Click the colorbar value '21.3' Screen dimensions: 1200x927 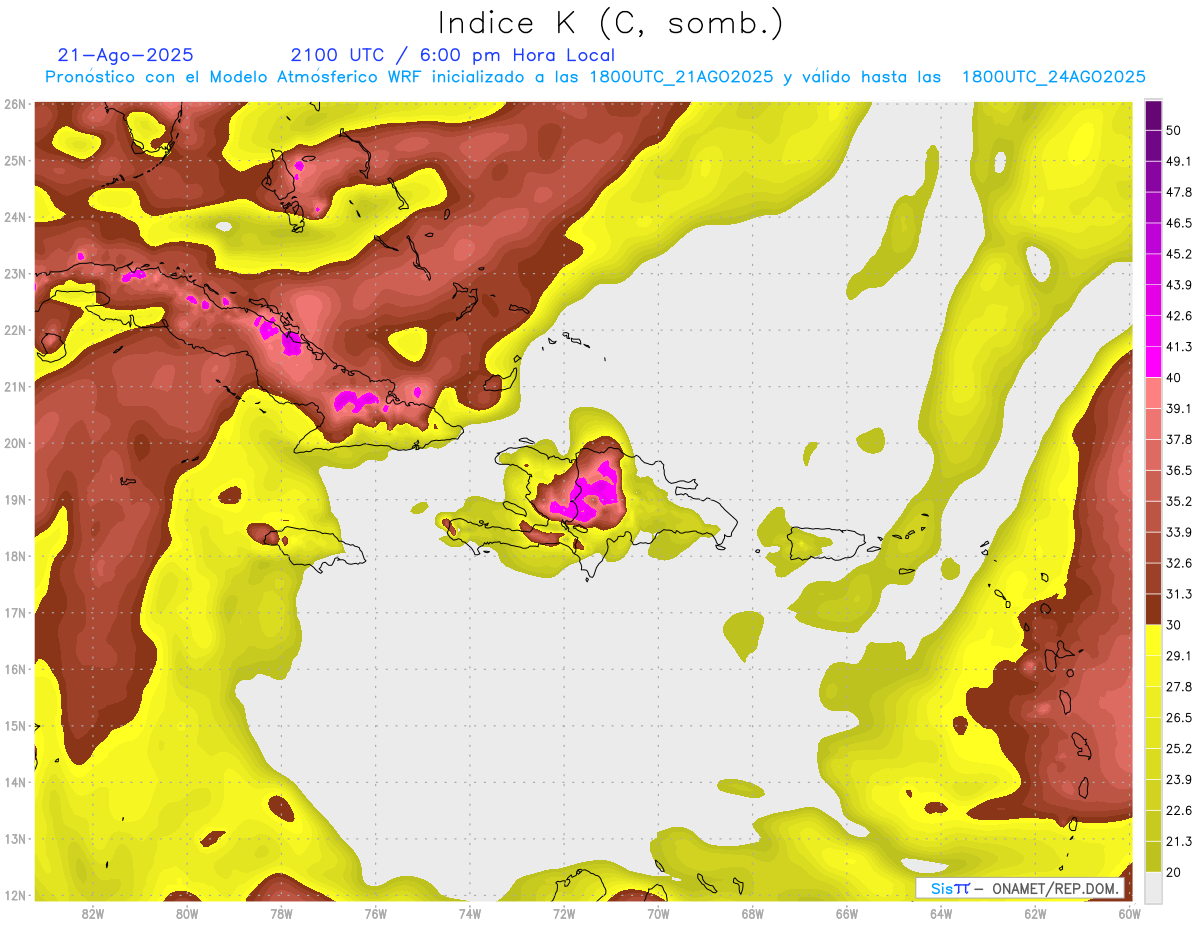(x=1179, y=841)
